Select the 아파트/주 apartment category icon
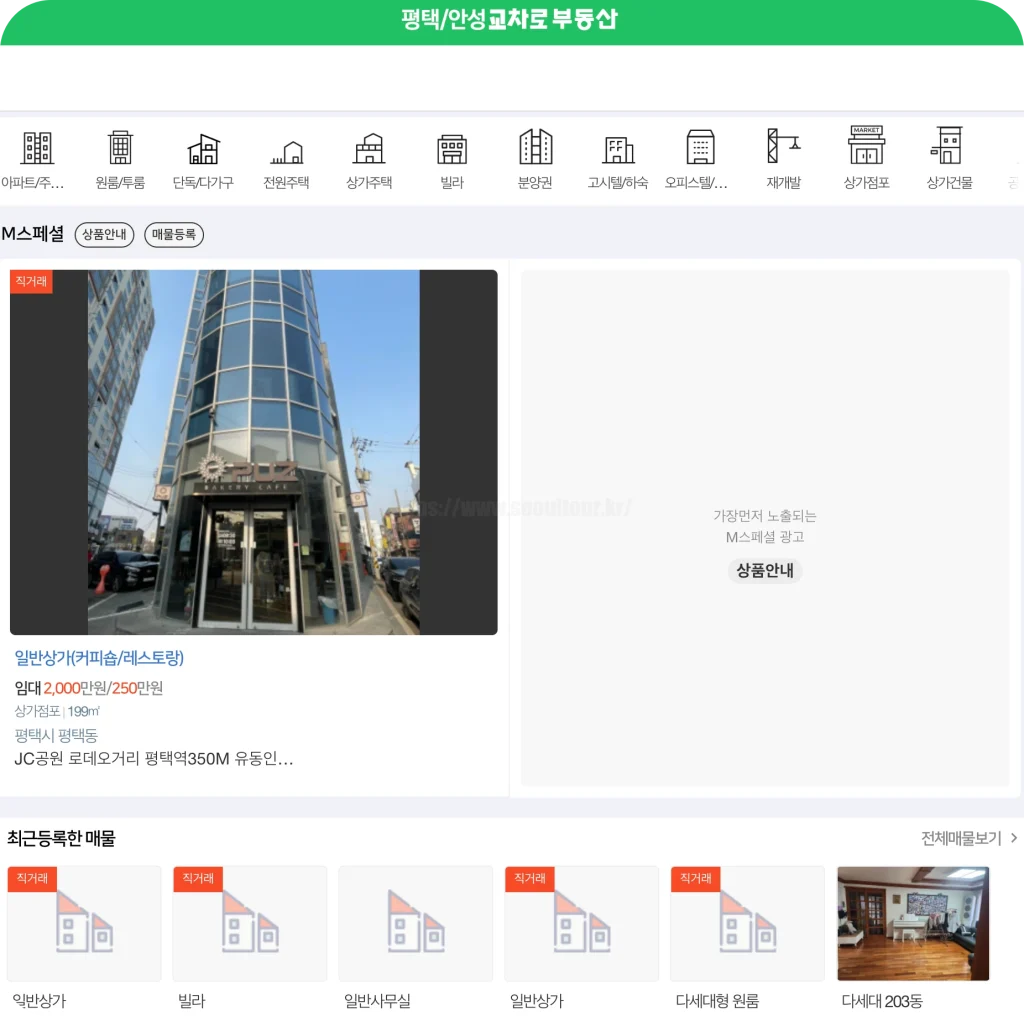 (x=37, y=148)
